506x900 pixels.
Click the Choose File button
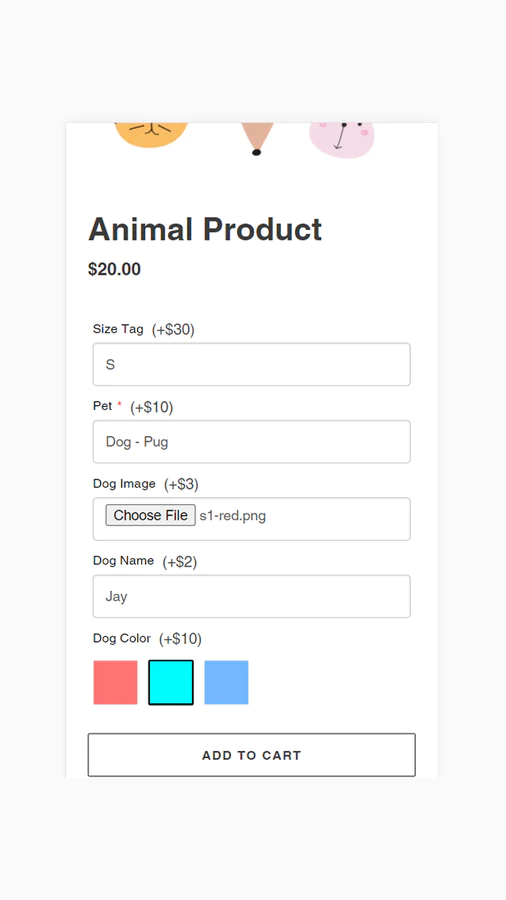150,515
